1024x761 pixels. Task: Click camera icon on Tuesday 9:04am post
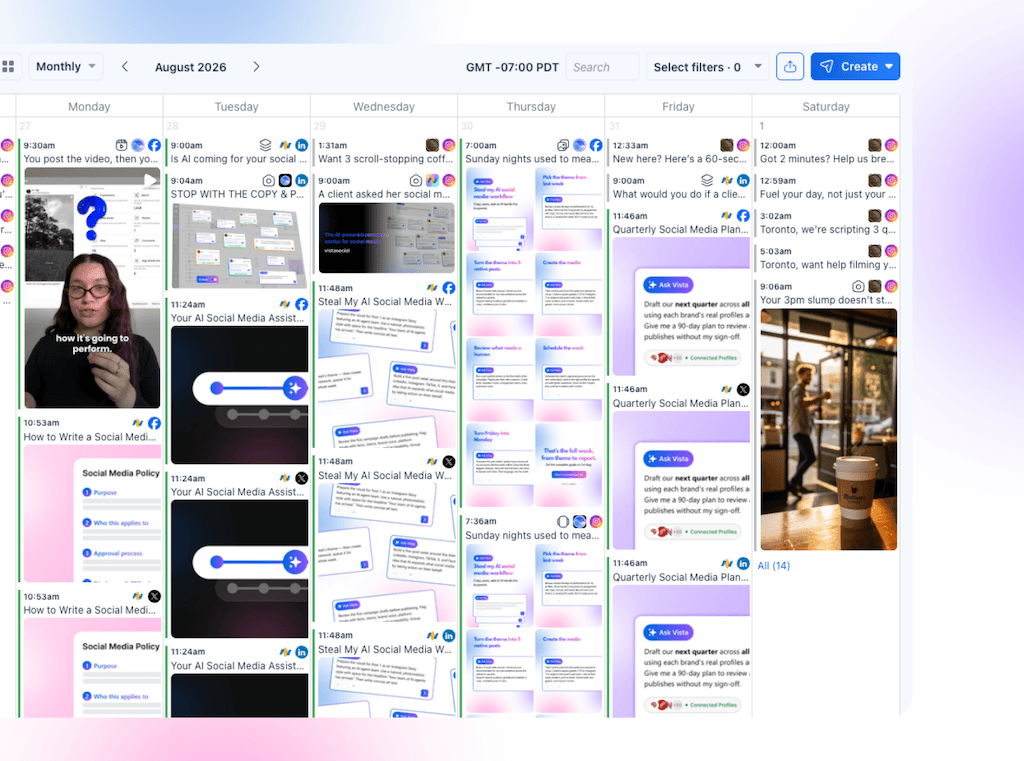268,180
